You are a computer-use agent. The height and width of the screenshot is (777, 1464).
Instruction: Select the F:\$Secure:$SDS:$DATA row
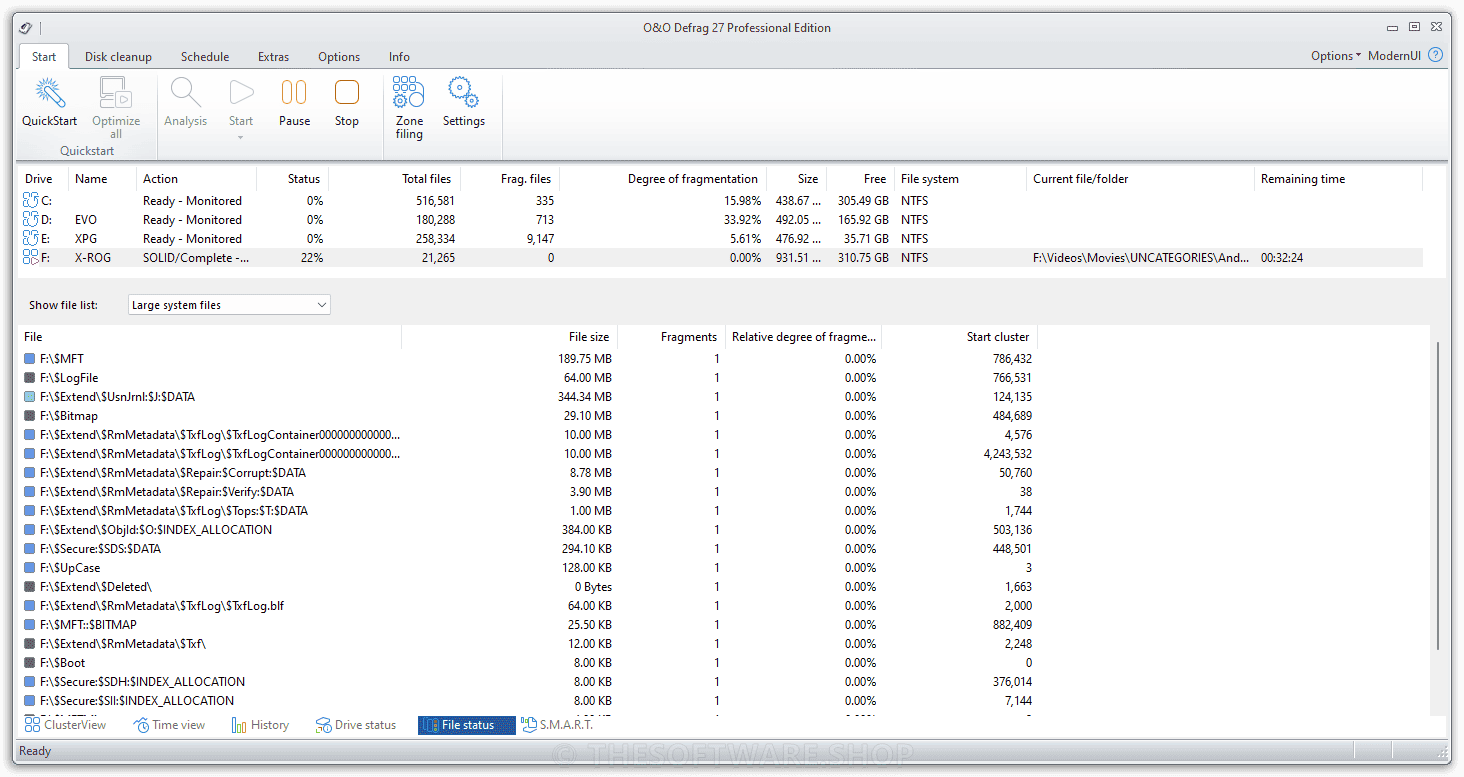(x=528, y=549)
